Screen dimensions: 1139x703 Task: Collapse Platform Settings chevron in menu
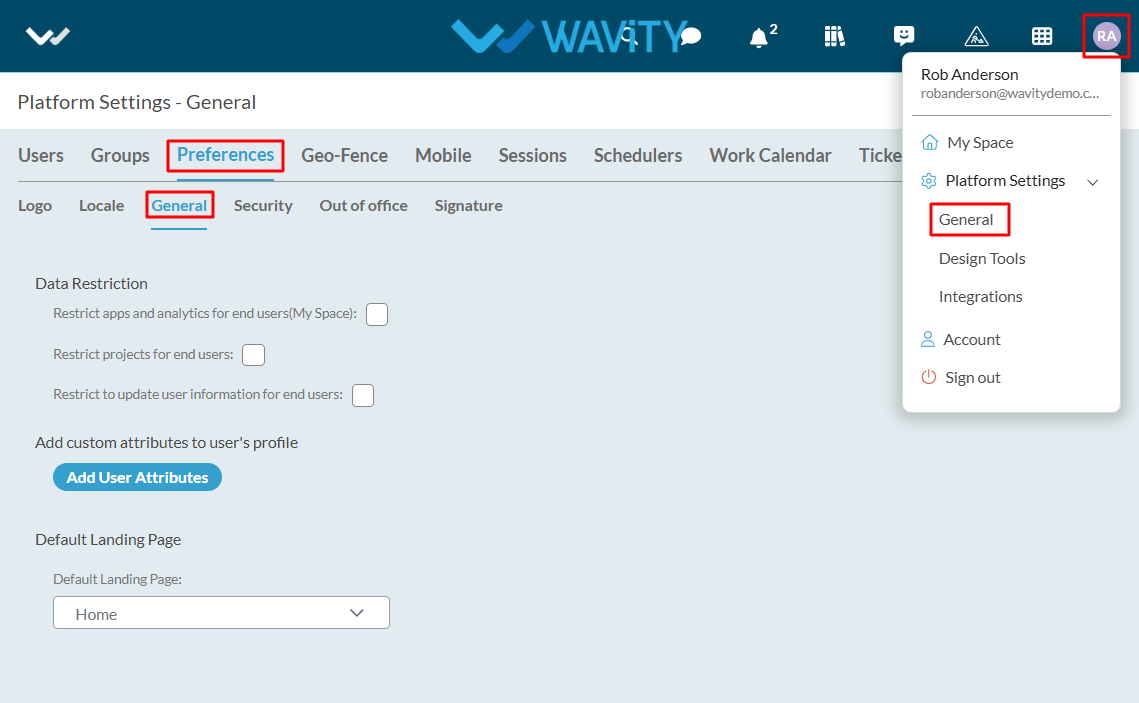(x=1093, y=182)
